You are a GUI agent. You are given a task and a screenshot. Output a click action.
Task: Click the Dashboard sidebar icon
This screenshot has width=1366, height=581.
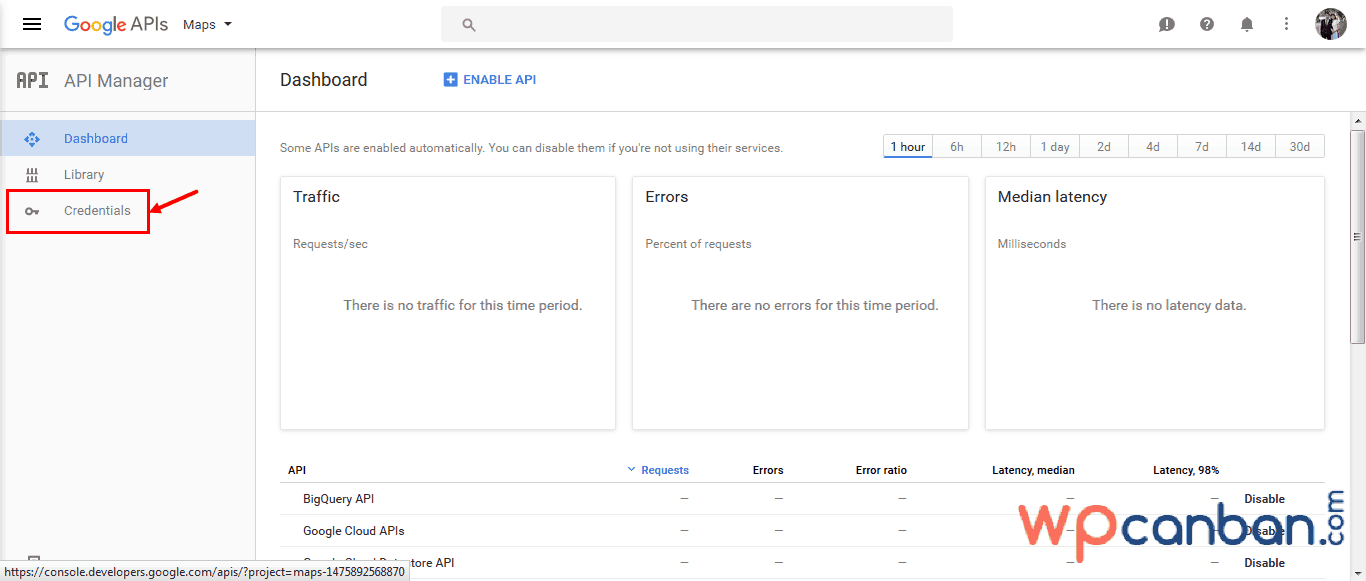point(32,139)
